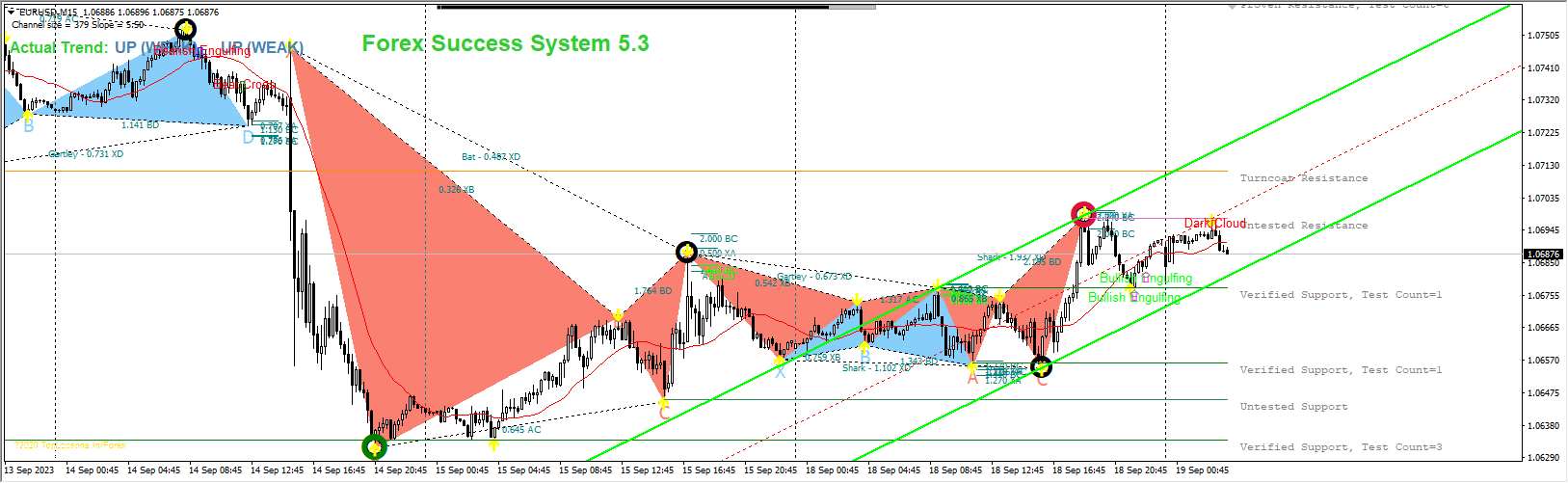
Task: Click black circle marker on Verified Support 1.06570 line
Action: [x=1041, y=366]
